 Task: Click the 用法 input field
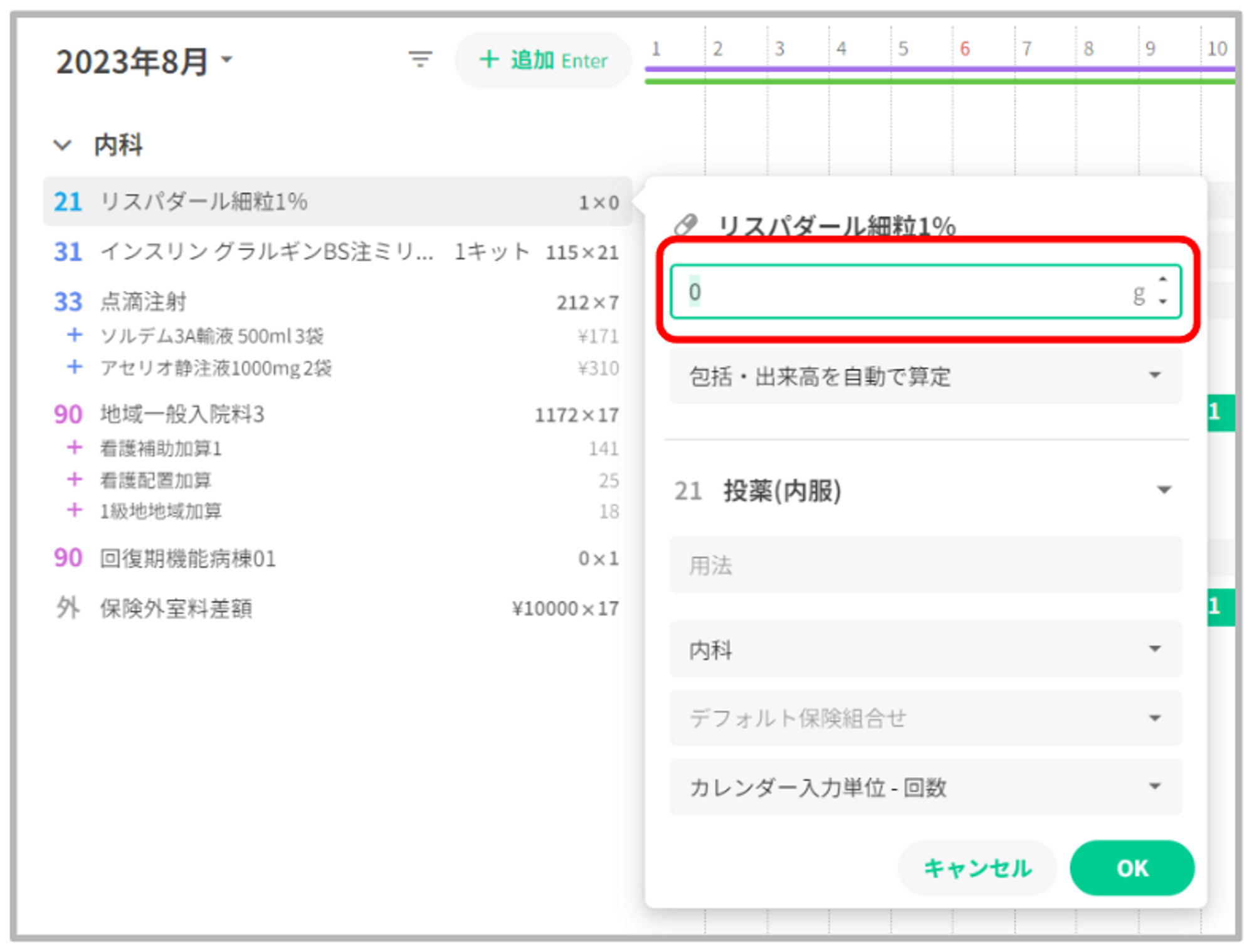click(925, 565)
